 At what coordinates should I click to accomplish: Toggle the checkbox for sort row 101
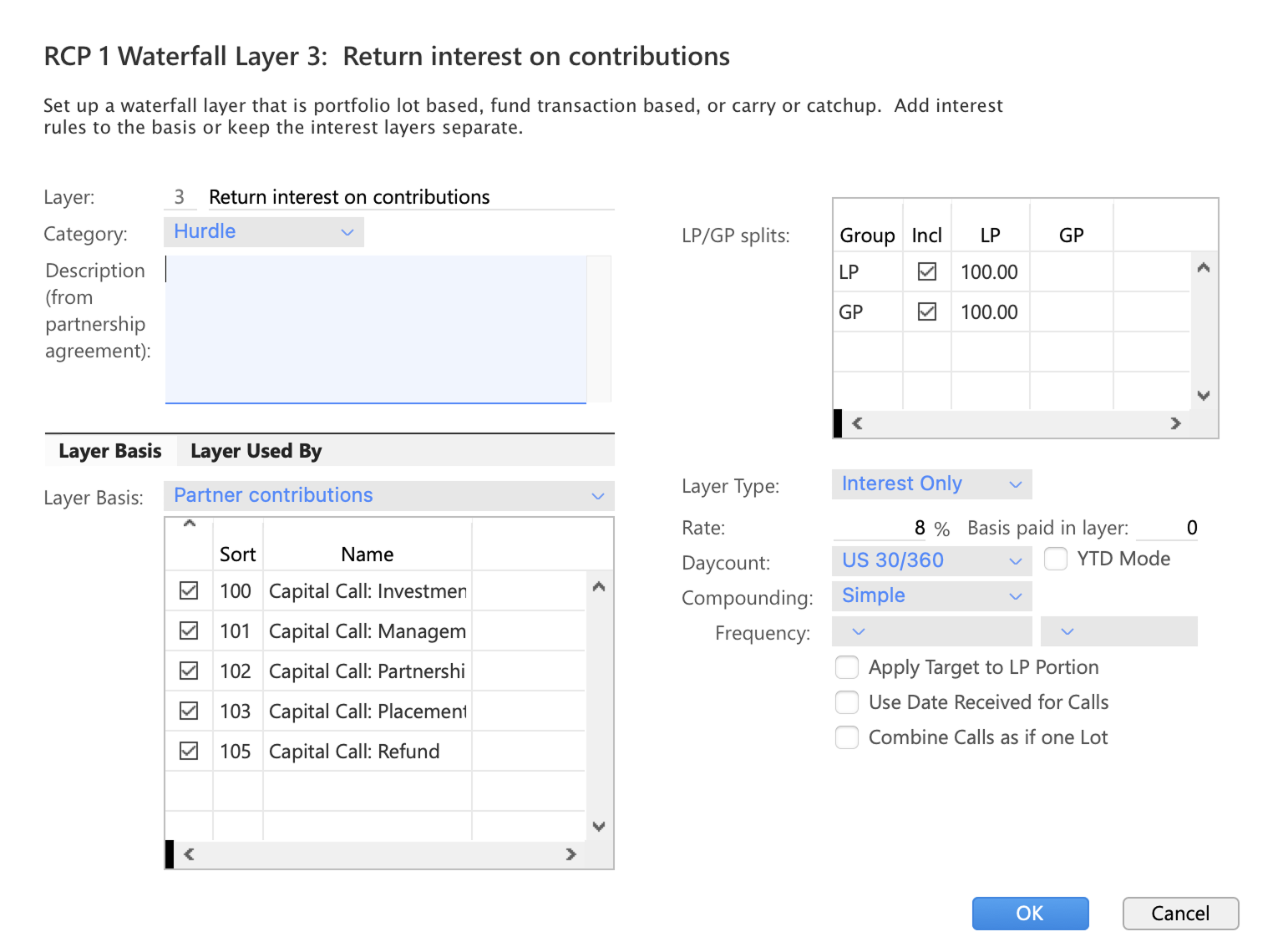[x=189, y=630]
